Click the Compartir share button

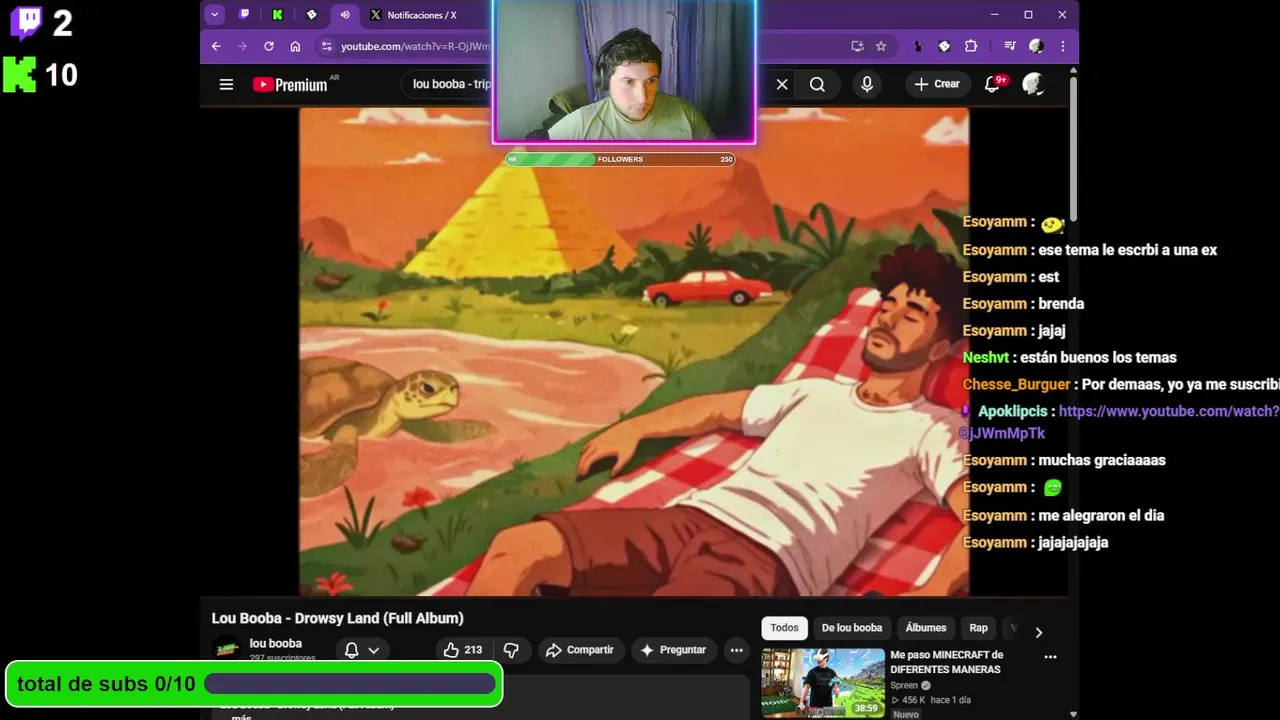click(x=580, y=650)
